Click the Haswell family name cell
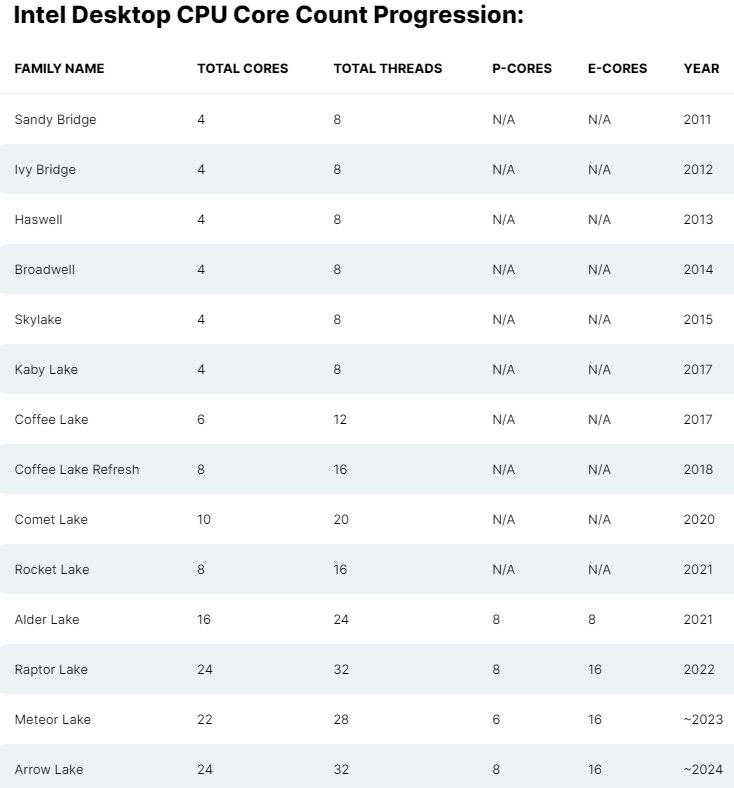Image resolution: width=734 pixels, height=788 pixels. click(38, 220)
